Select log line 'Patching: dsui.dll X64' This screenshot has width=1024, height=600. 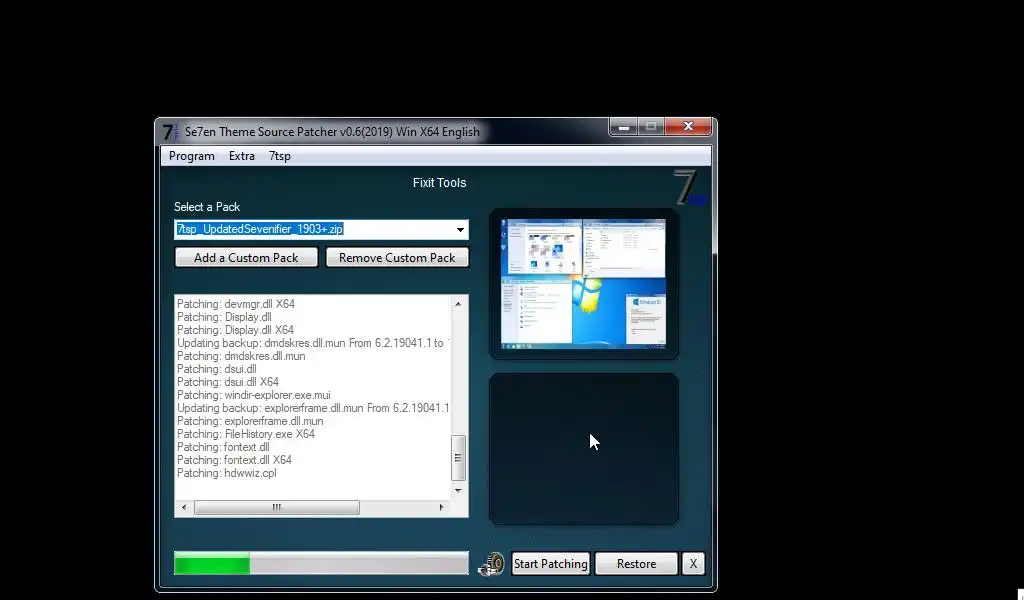tap(228, 382)
